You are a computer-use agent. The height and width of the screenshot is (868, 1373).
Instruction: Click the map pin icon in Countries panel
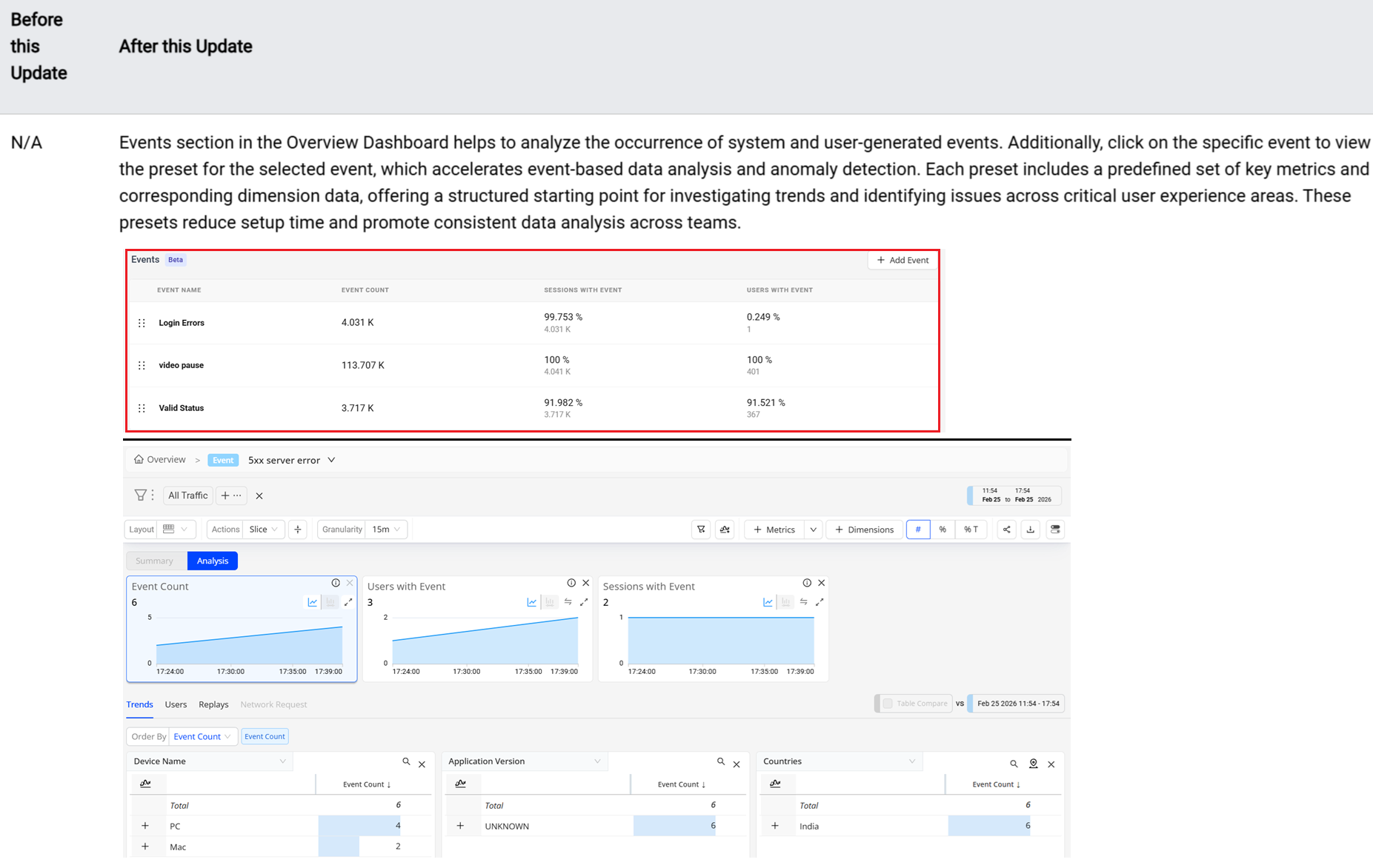pyautogui.click(x=1033, y=764)
